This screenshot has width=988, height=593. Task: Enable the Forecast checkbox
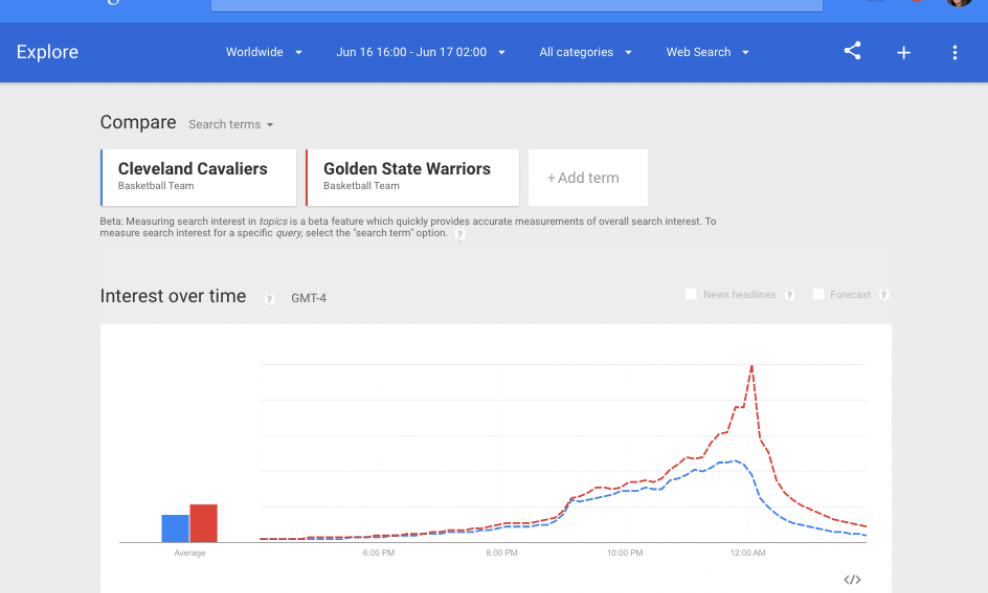pyautogui.click(x=818, y=294)
